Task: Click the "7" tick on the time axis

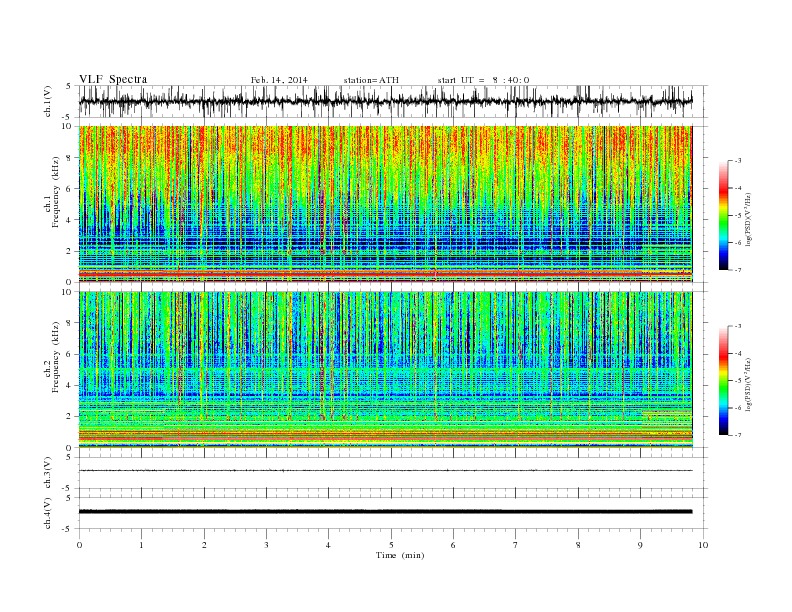Action: (515, 545)
